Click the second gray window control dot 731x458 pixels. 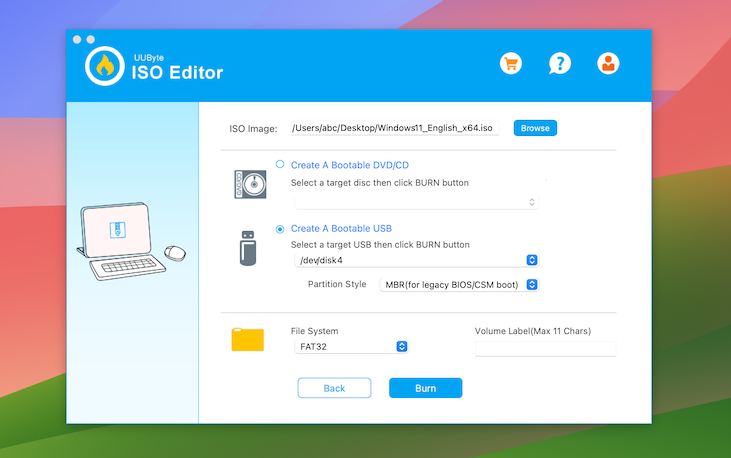(91, 40)
